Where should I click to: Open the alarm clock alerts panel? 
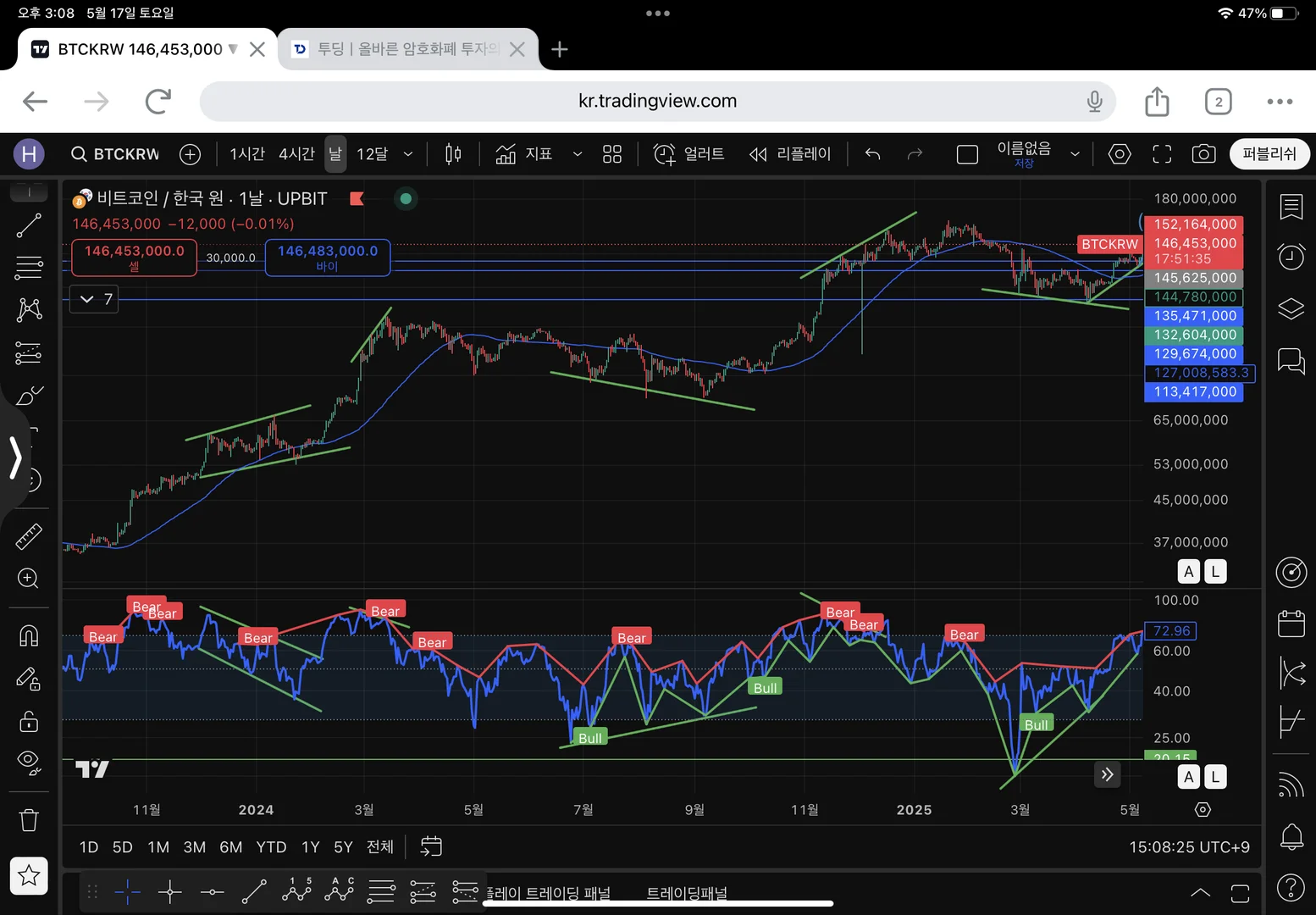1291,257
